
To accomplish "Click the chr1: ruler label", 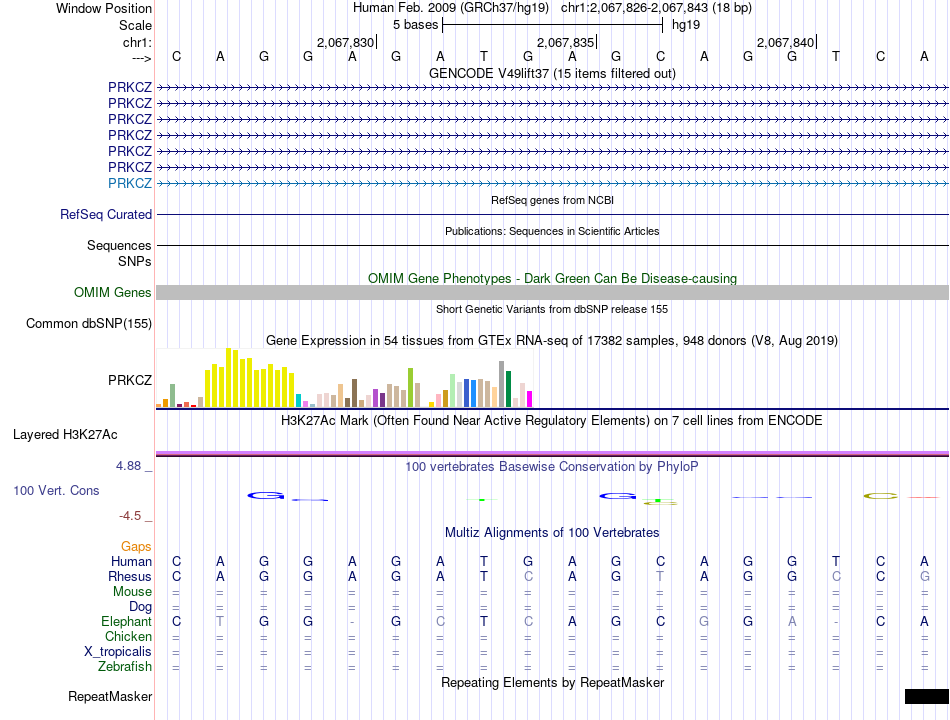I will click(137, 42).
